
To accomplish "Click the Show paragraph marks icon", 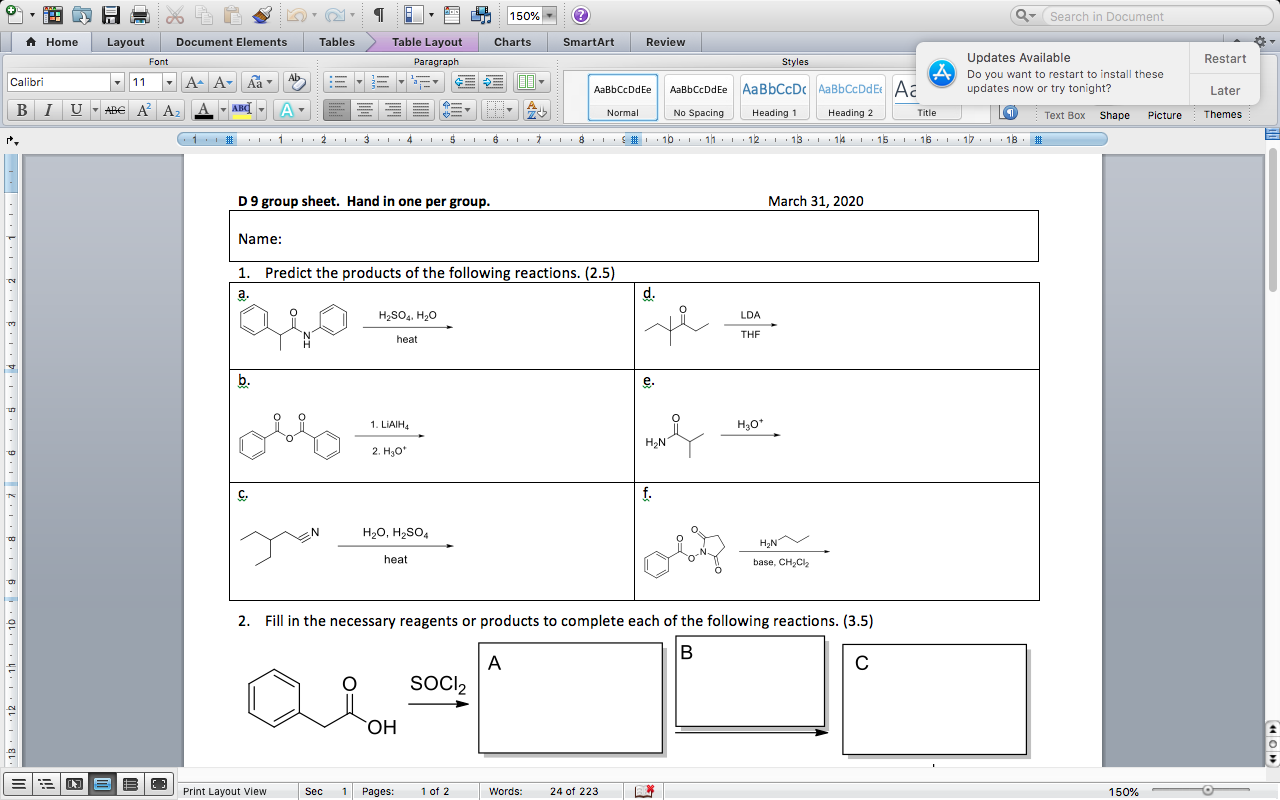I will 381,15.
